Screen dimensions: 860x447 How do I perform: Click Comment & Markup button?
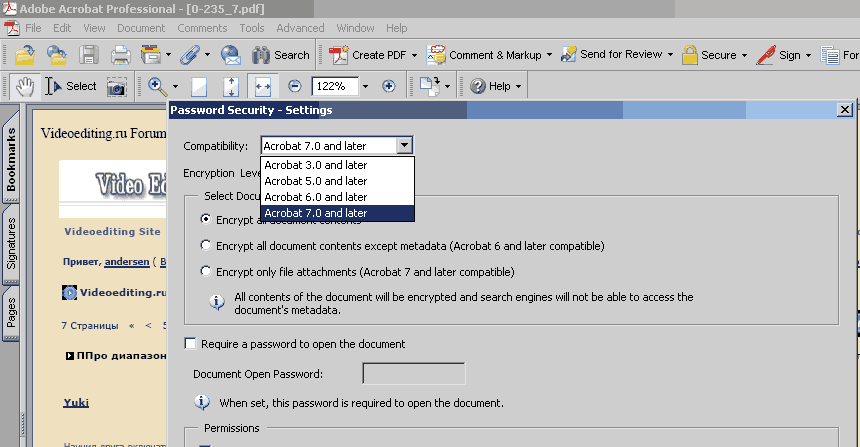point(484,55)
